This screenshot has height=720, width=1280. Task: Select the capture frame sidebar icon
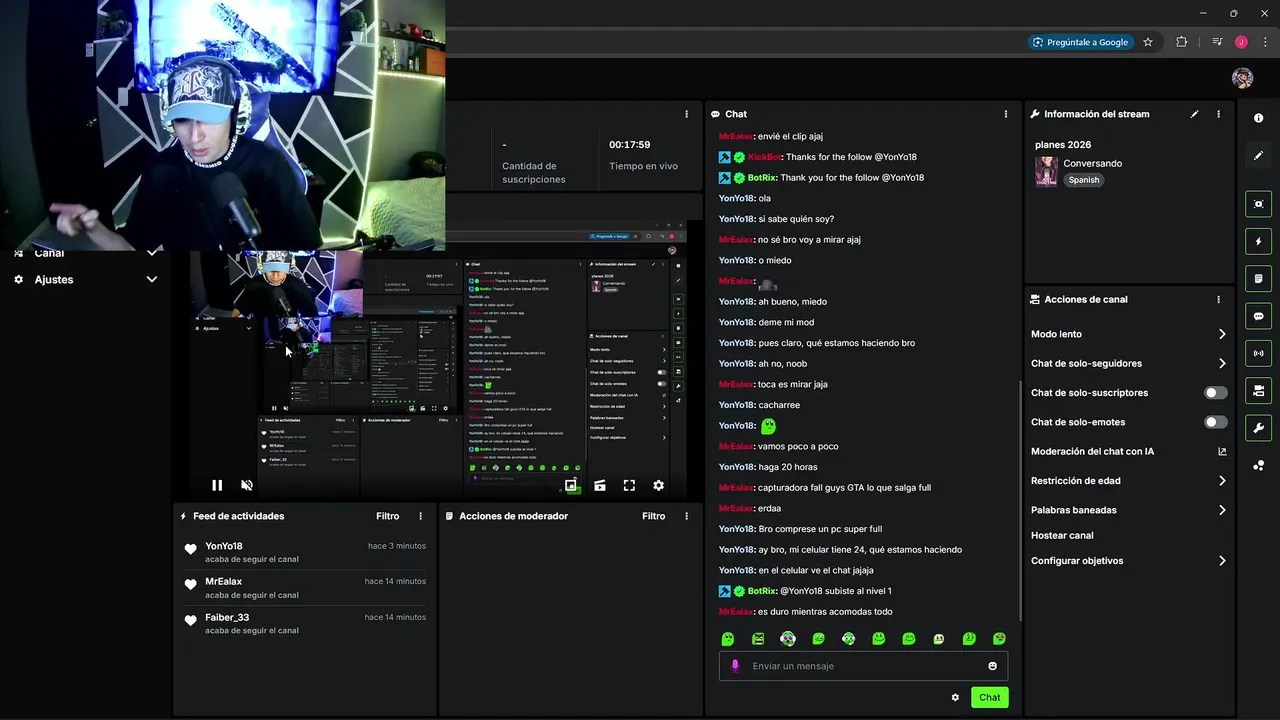pyautogui.click(x=1259, y=204)
